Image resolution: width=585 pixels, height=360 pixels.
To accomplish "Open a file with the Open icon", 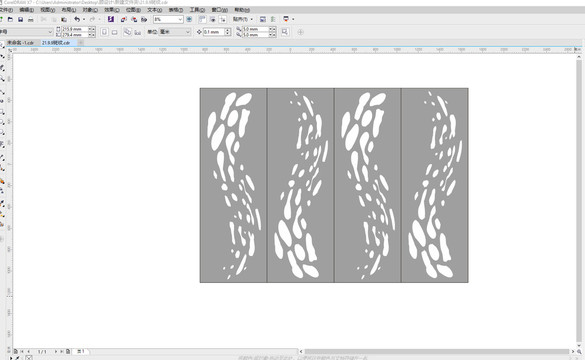I will pyautogui.click(x=10, y=19).
